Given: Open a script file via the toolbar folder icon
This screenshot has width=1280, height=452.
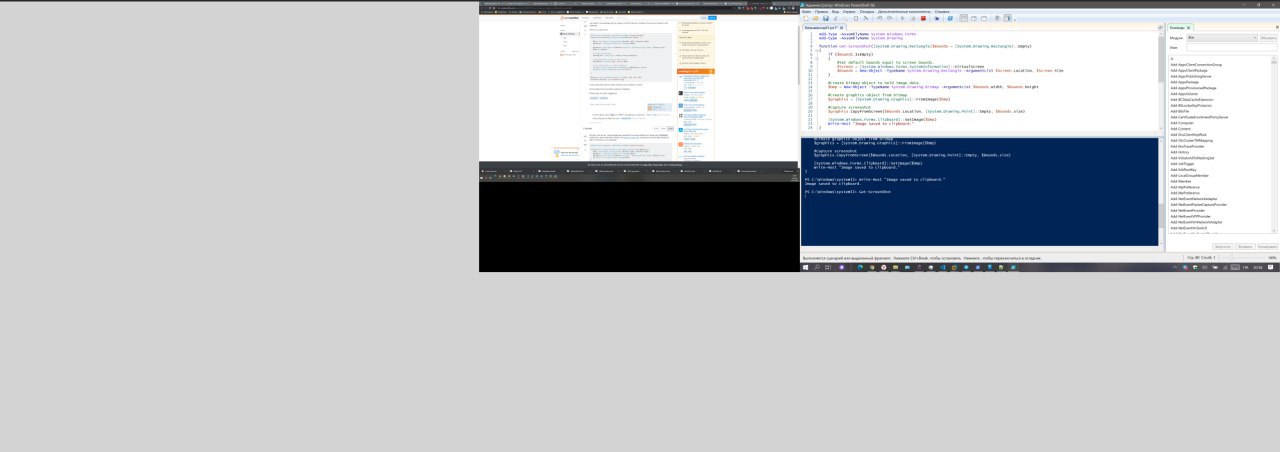Looking at the screenshot, I should tap(815, 18).
